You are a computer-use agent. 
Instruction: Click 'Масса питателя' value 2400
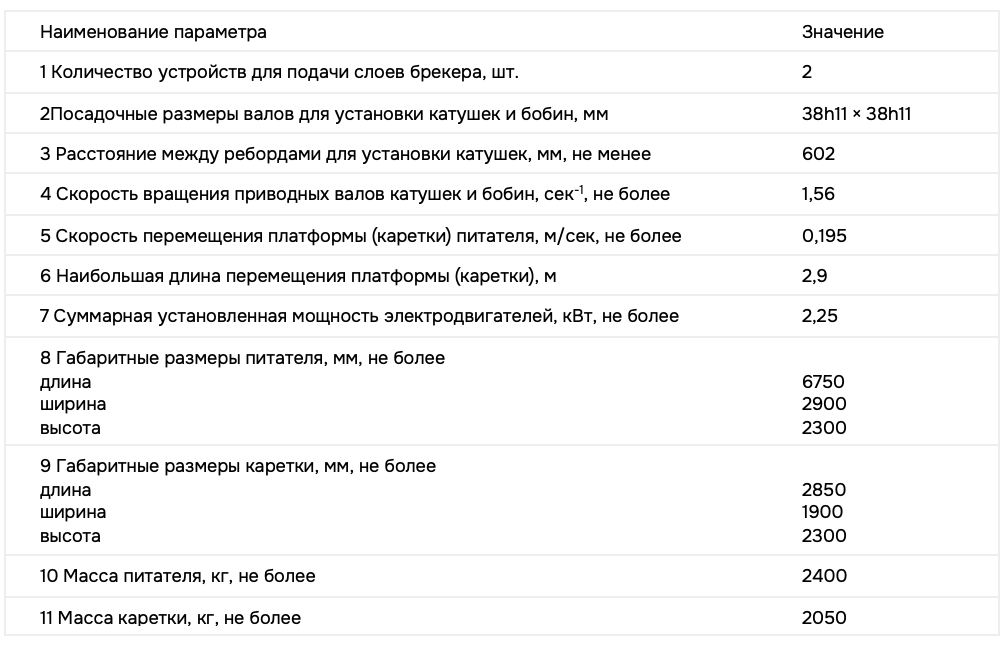pyautogui.click(x=824, y=576)
